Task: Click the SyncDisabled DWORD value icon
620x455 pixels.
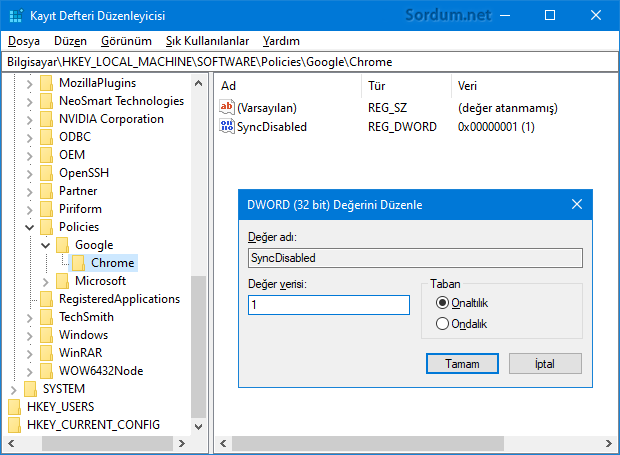Action: click(x=227, y=126)
